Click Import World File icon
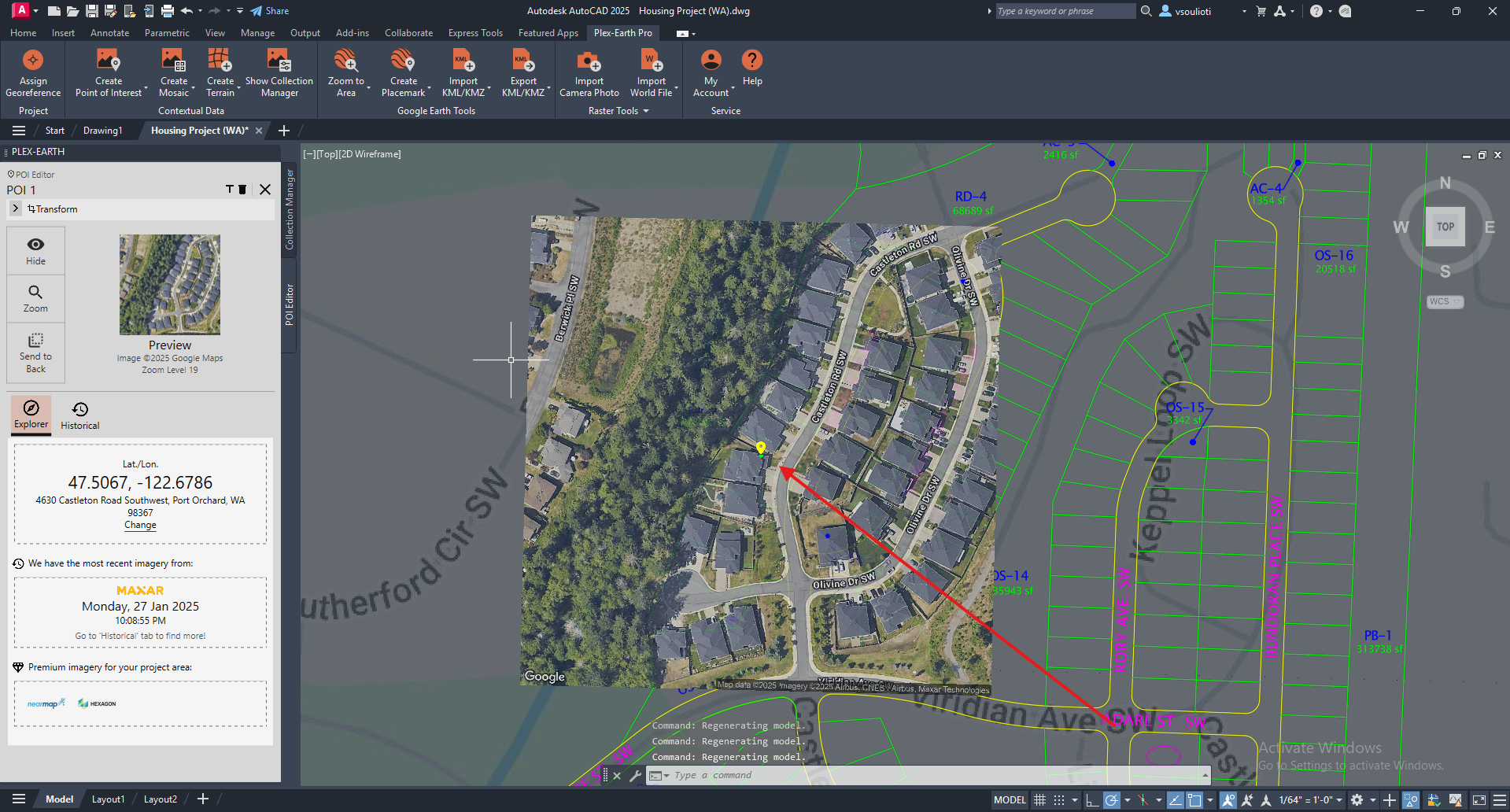This screenshot has width=1510, height=812. 651,61
